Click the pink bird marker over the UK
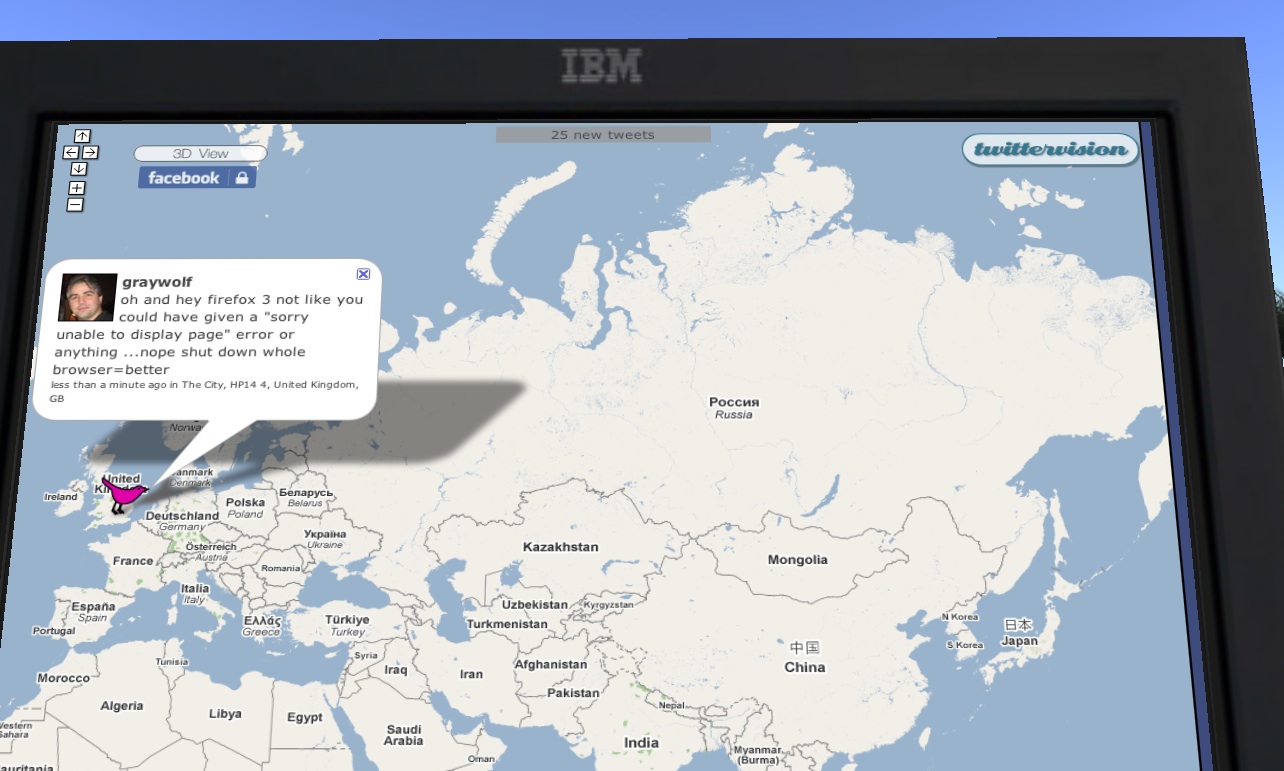The width and height of the screenshot is (1284, 771). click(x=124, y=494)
